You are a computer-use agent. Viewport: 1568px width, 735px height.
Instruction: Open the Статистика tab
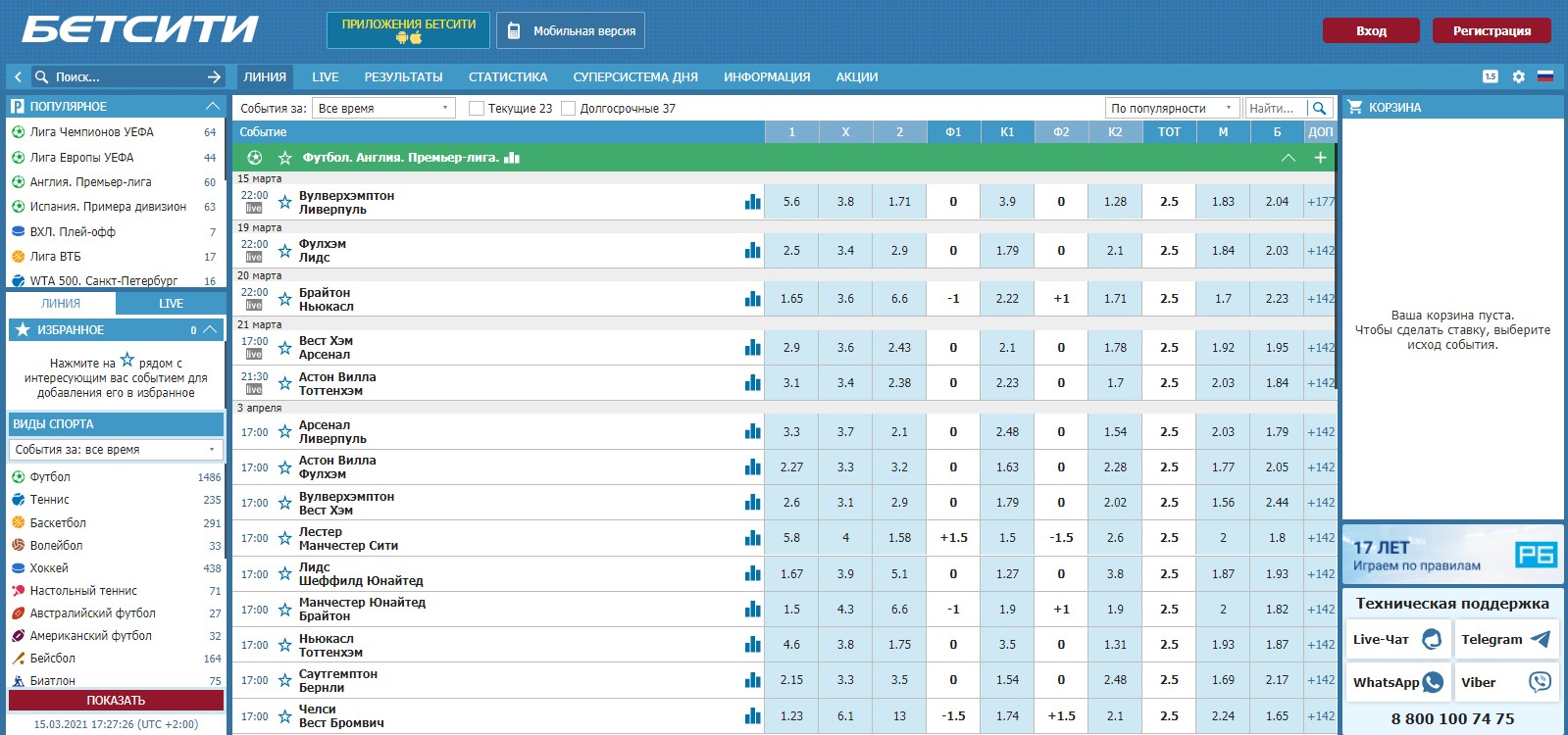coord(508,76)
